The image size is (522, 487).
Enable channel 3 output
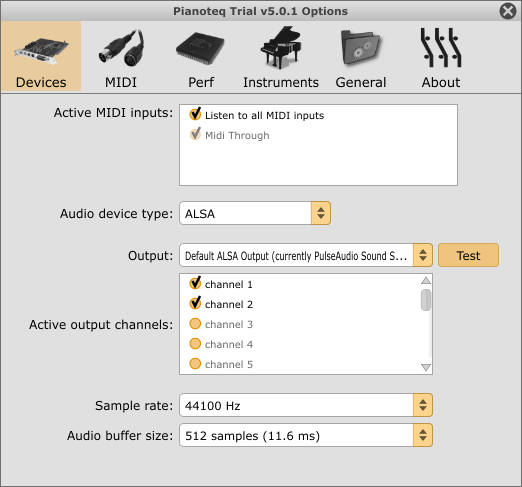pyautogui.click(x=195, y=324)
